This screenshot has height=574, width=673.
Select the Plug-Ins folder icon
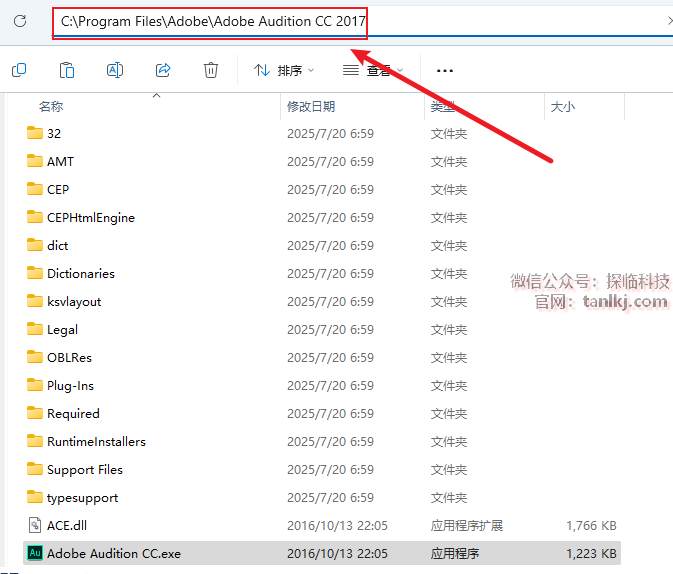[x=35, y=385]
